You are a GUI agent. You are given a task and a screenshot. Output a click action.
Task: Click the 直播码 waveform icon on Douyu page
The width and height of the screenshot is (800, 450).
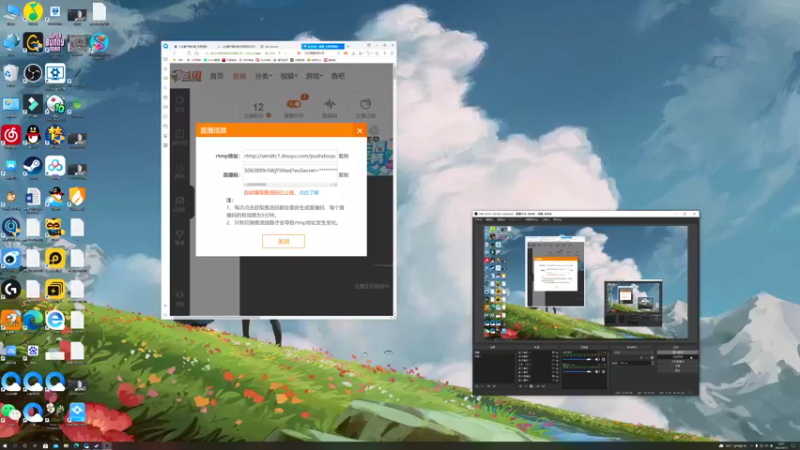pos(330,104)
